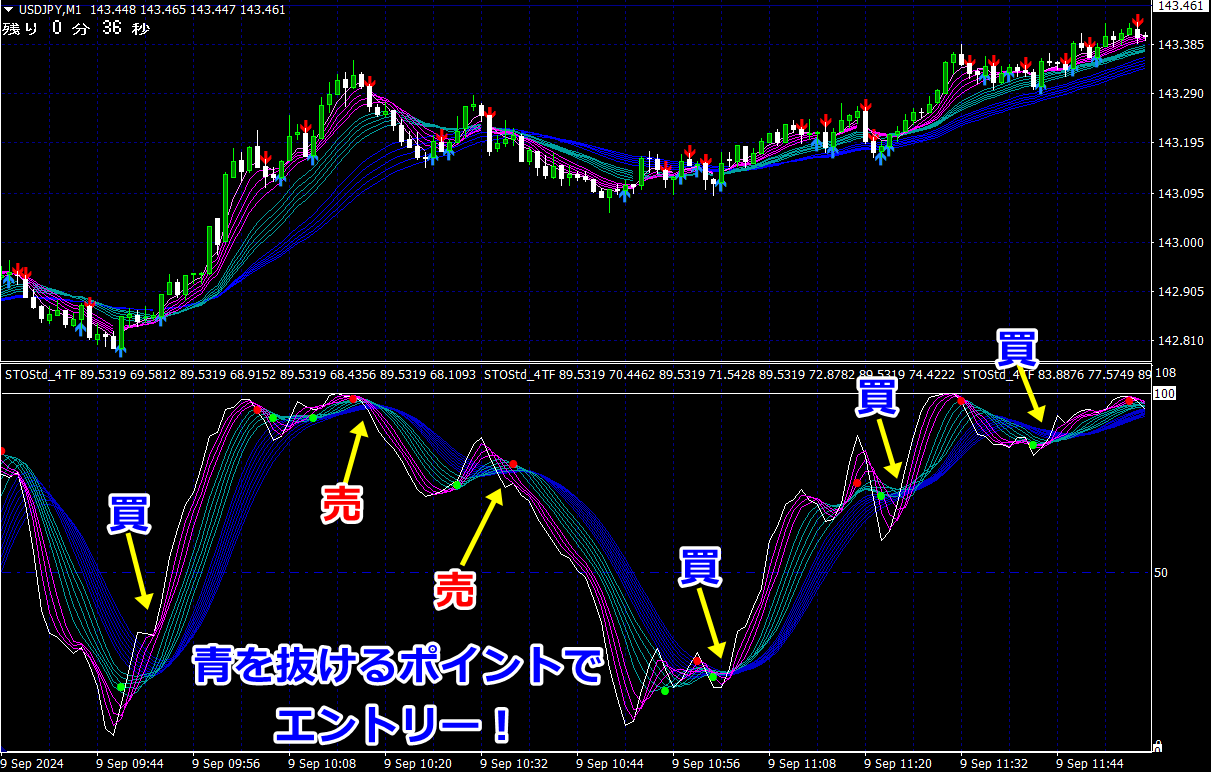
Task: Click the 143.385 price axis label
Action: (x=1180, y=45)
